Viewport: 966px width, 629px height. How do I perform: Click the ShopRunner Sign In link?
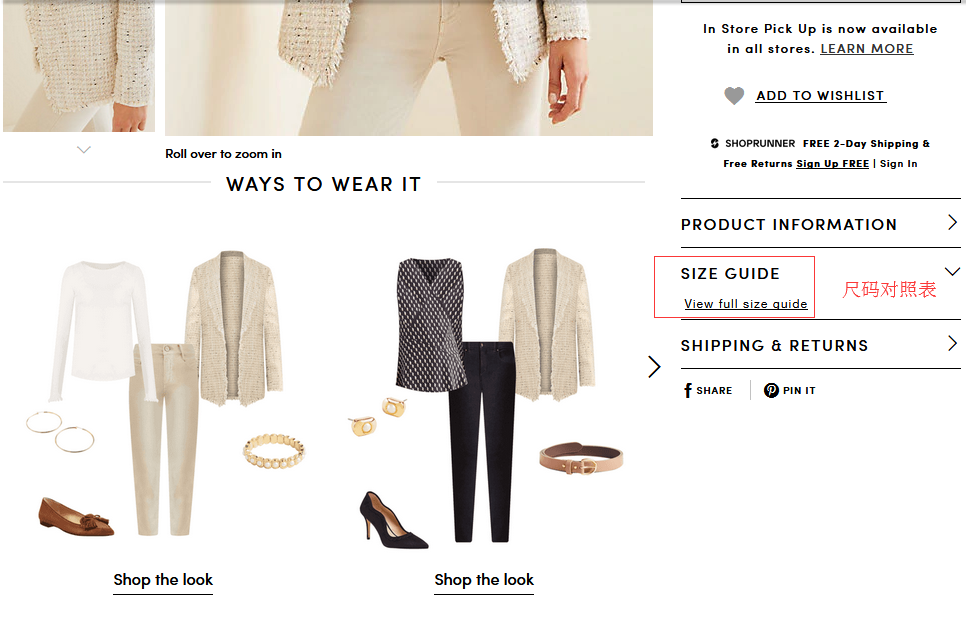(x=898, y=164)
